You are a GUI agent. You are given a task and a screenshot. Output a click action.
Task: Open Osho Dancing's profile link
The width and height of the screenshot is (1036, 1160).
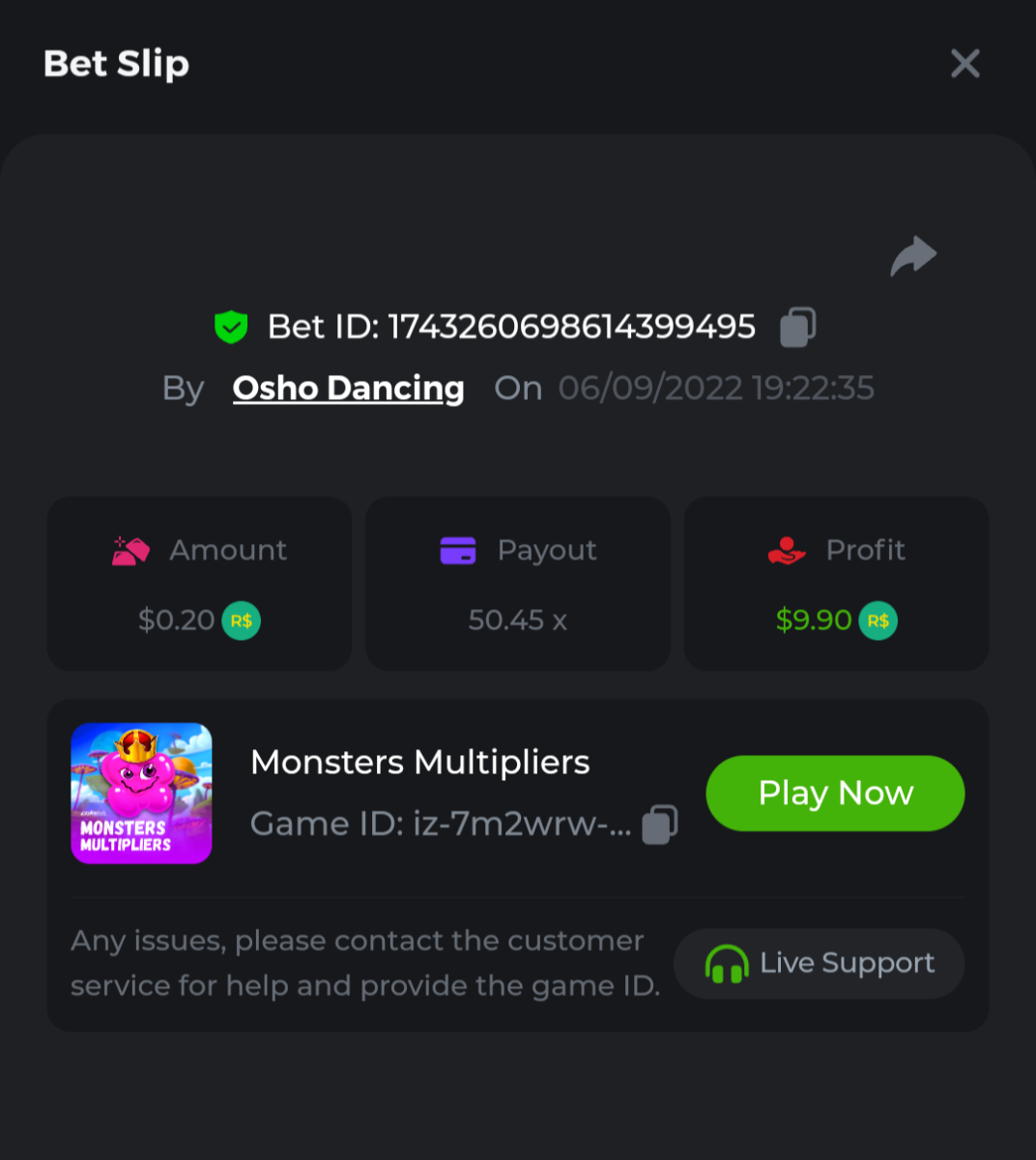click(x=348, y=388)
